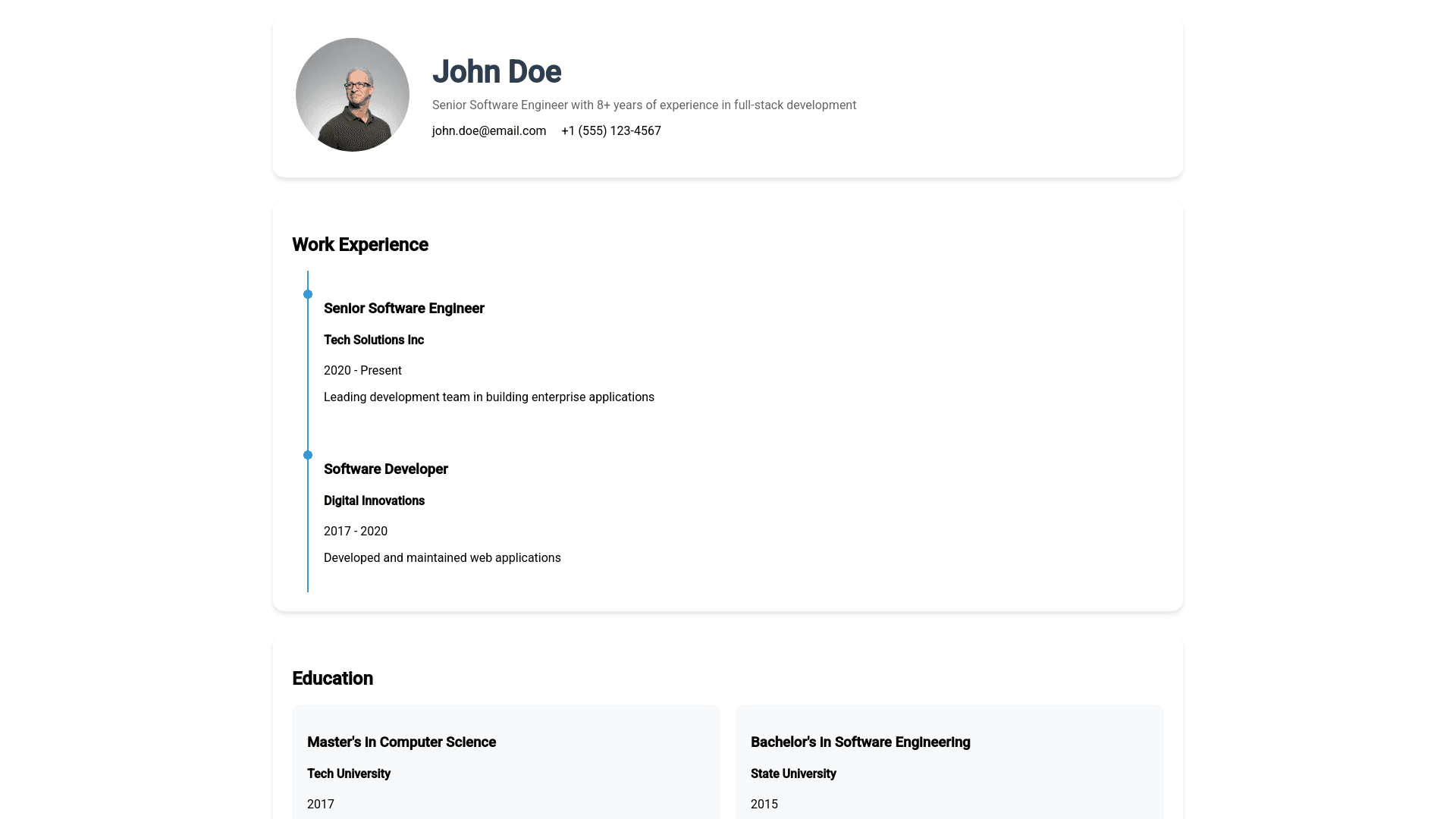Click the 2017 - 2020 date range
The height and width of the screenshot is (819, 1456).
point(356,532)
